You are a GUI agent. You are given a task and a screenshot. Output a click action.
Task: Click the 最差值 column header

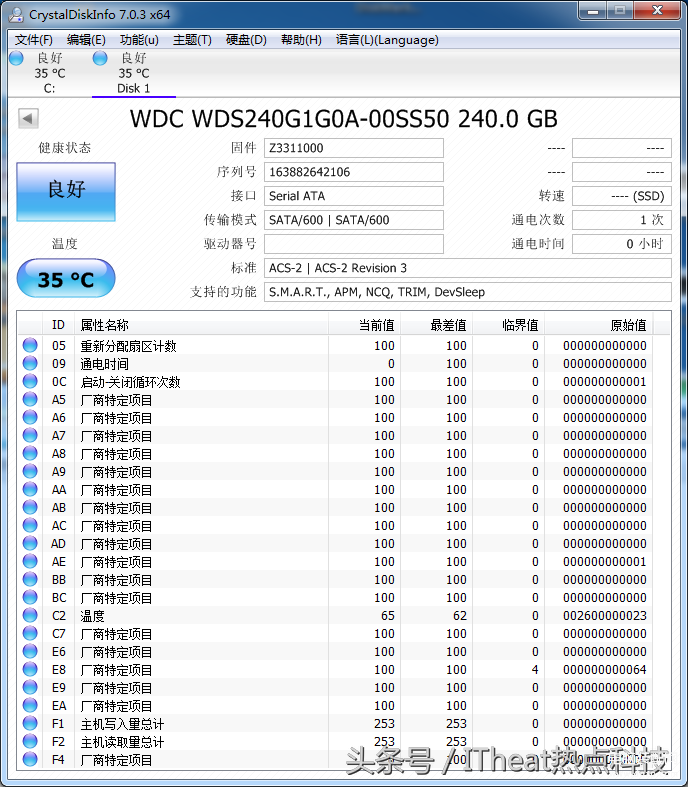[436, 325]
